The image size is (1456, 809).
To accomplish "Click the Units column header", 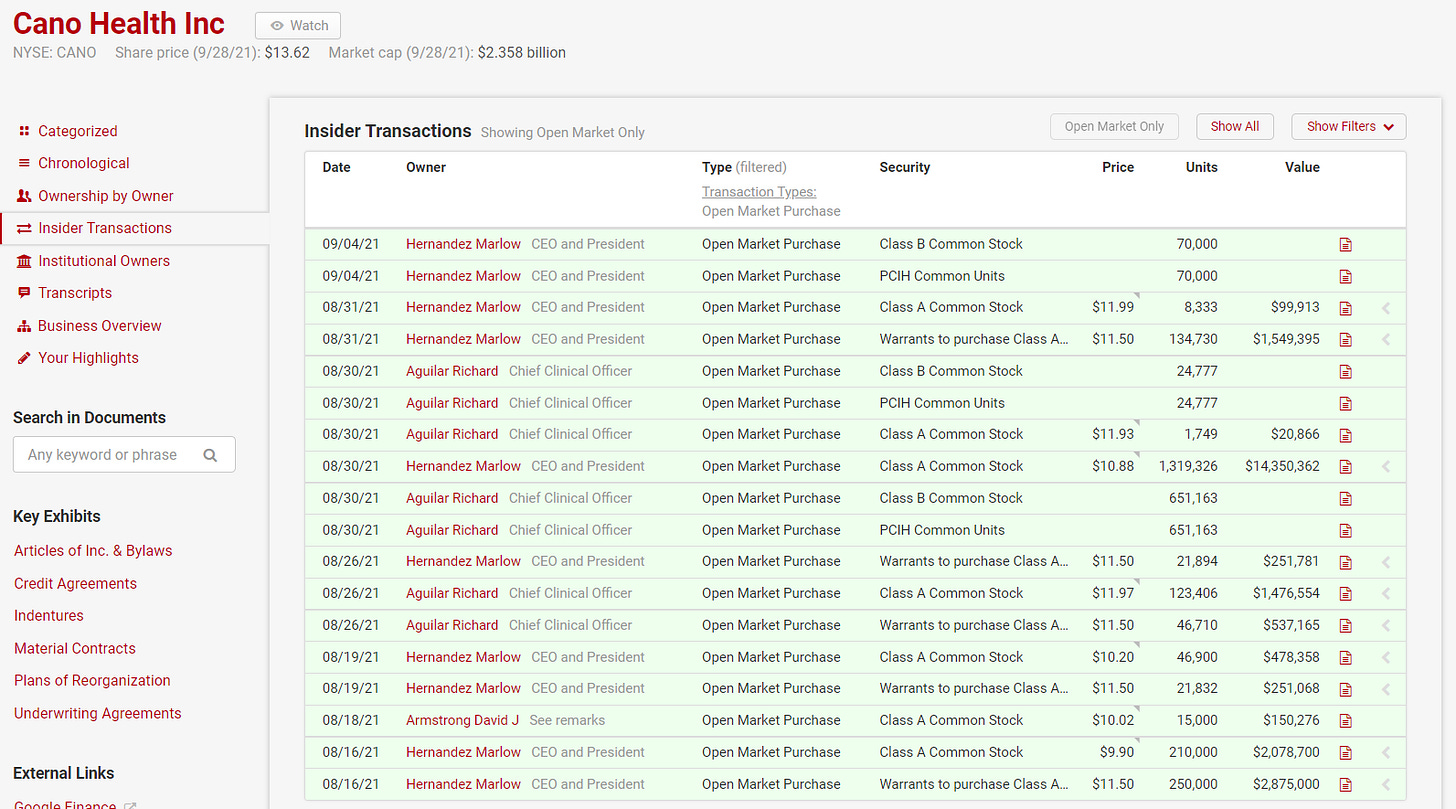I will point(1202,167).
